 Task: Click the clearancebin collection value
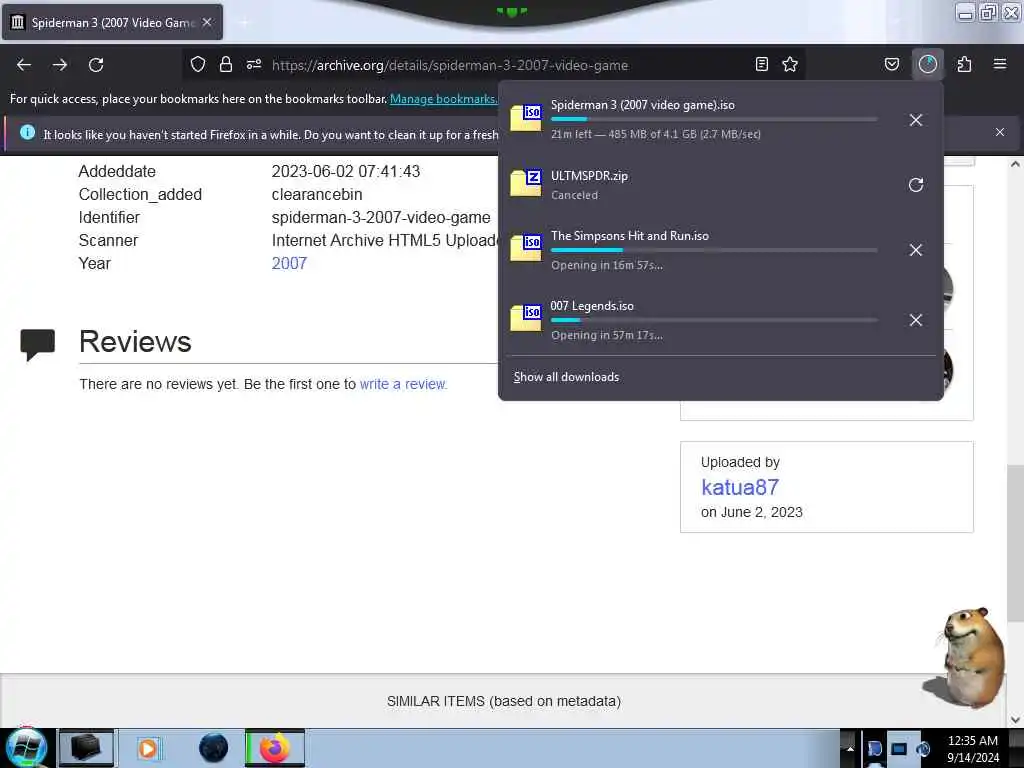[317, 195]
